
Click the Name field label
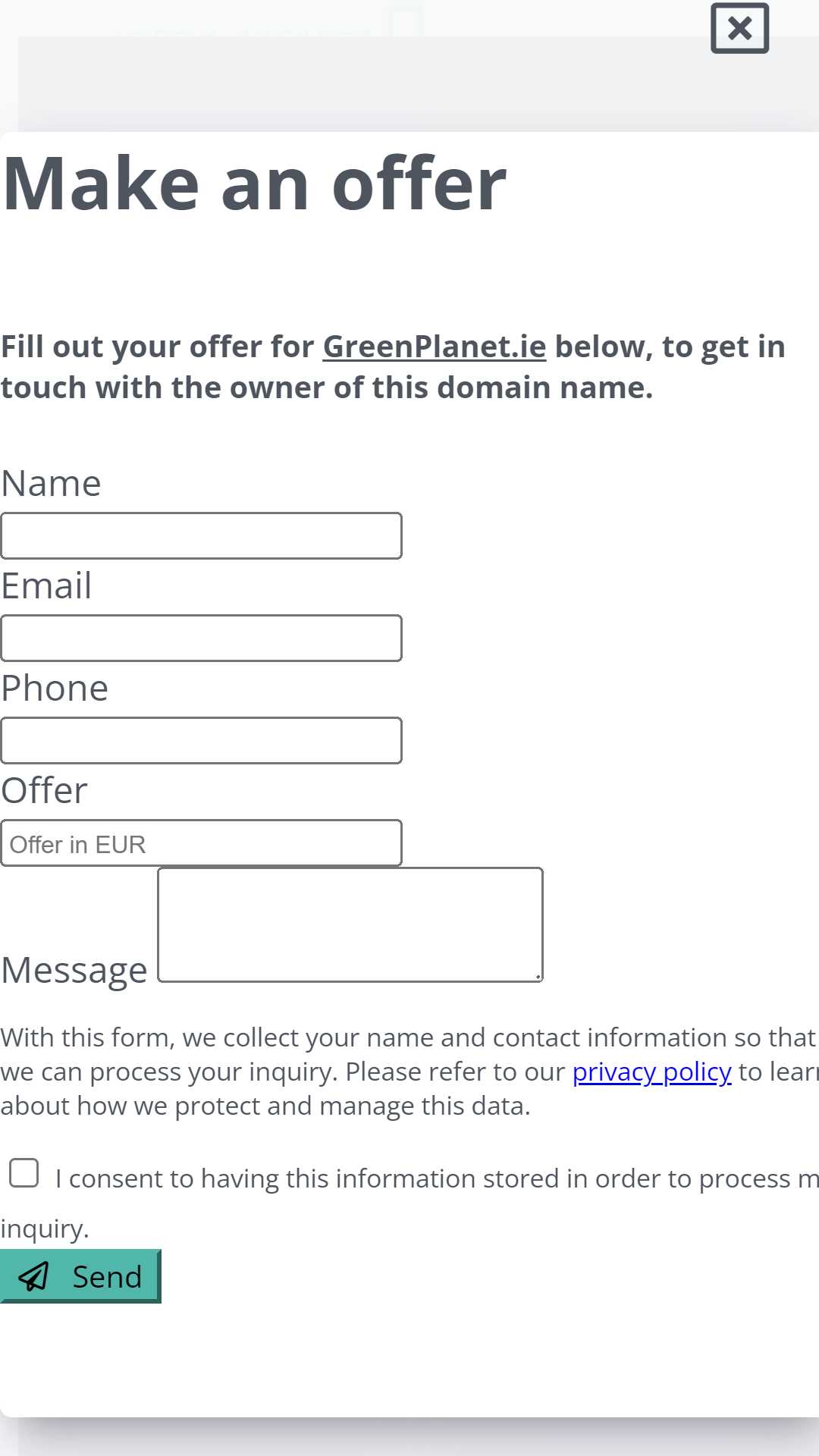(x=51, y=484)
